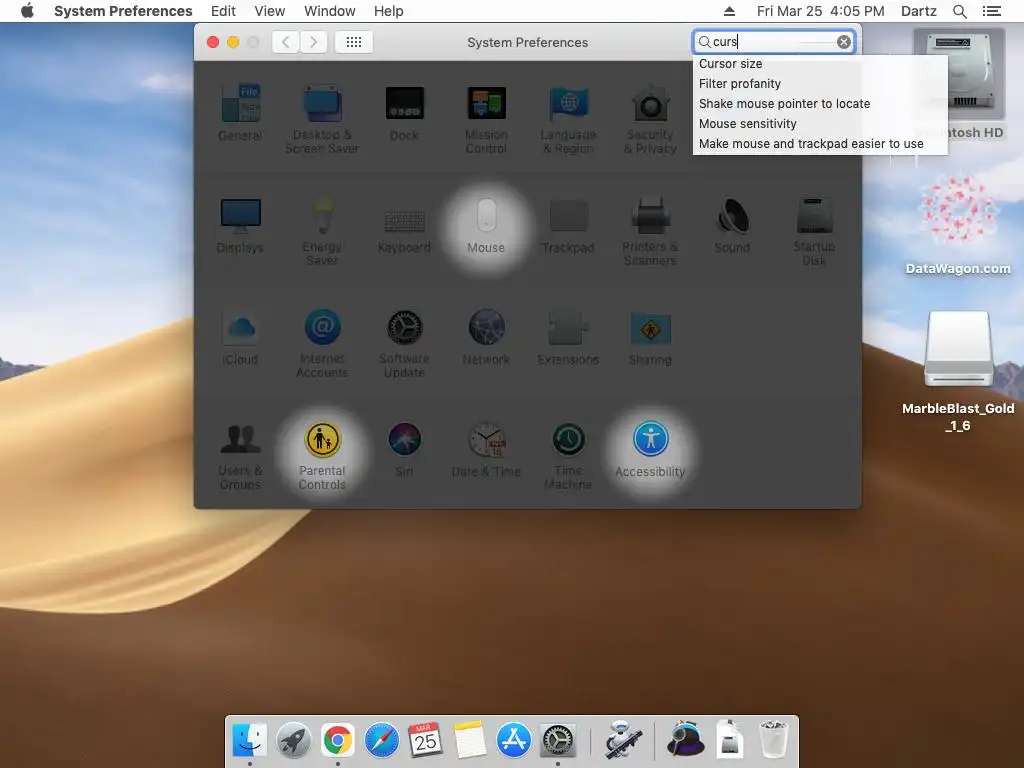Open the Help menu
Viewport: 1024px width, 768px height.
click(x=389, y=11)
